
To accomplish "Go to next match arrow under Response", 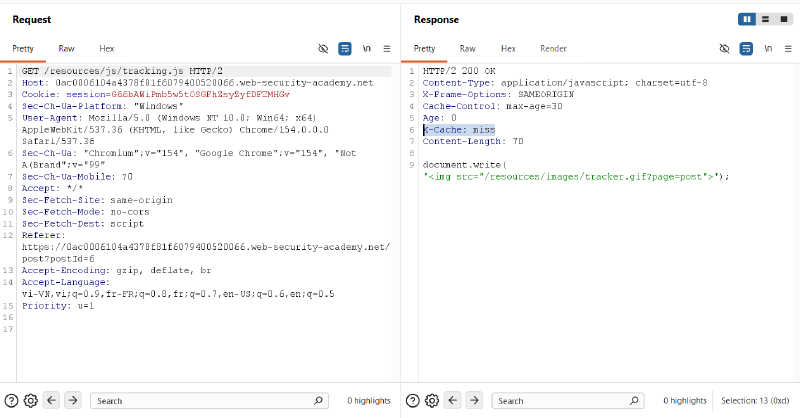I will 474,400.
